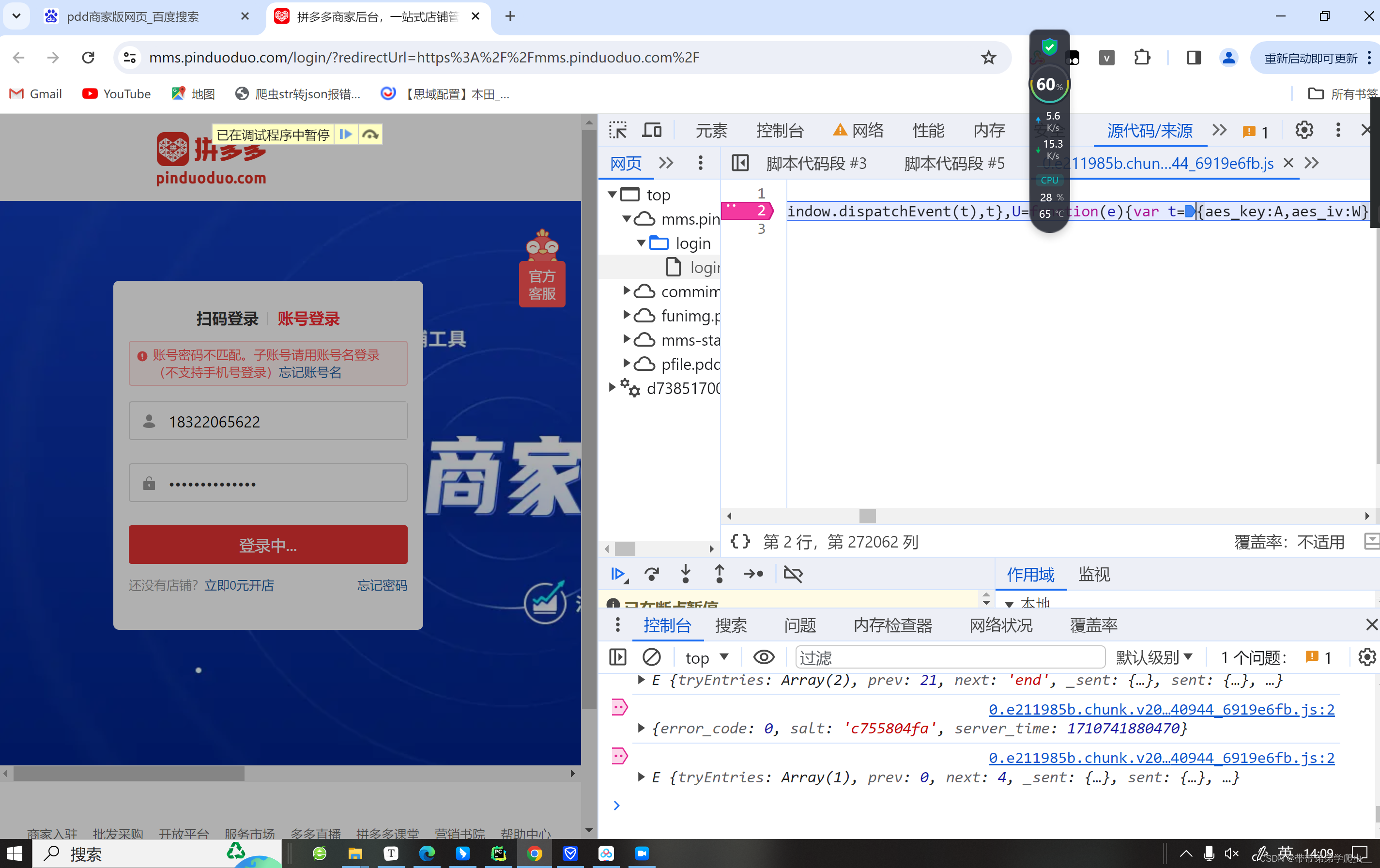Open the 默认级别 log level dropdown
This screenshot has width=1380, height=868.
[x=1153, y=658]
